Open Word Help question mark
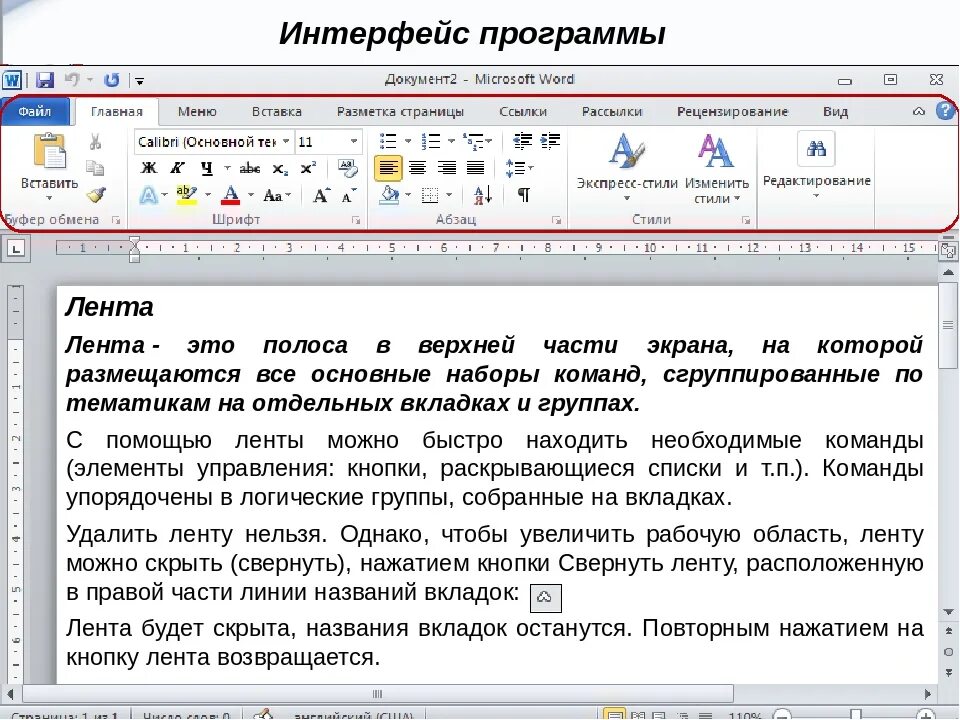Viewport: 960px width, 720px height. click(945, 111)
